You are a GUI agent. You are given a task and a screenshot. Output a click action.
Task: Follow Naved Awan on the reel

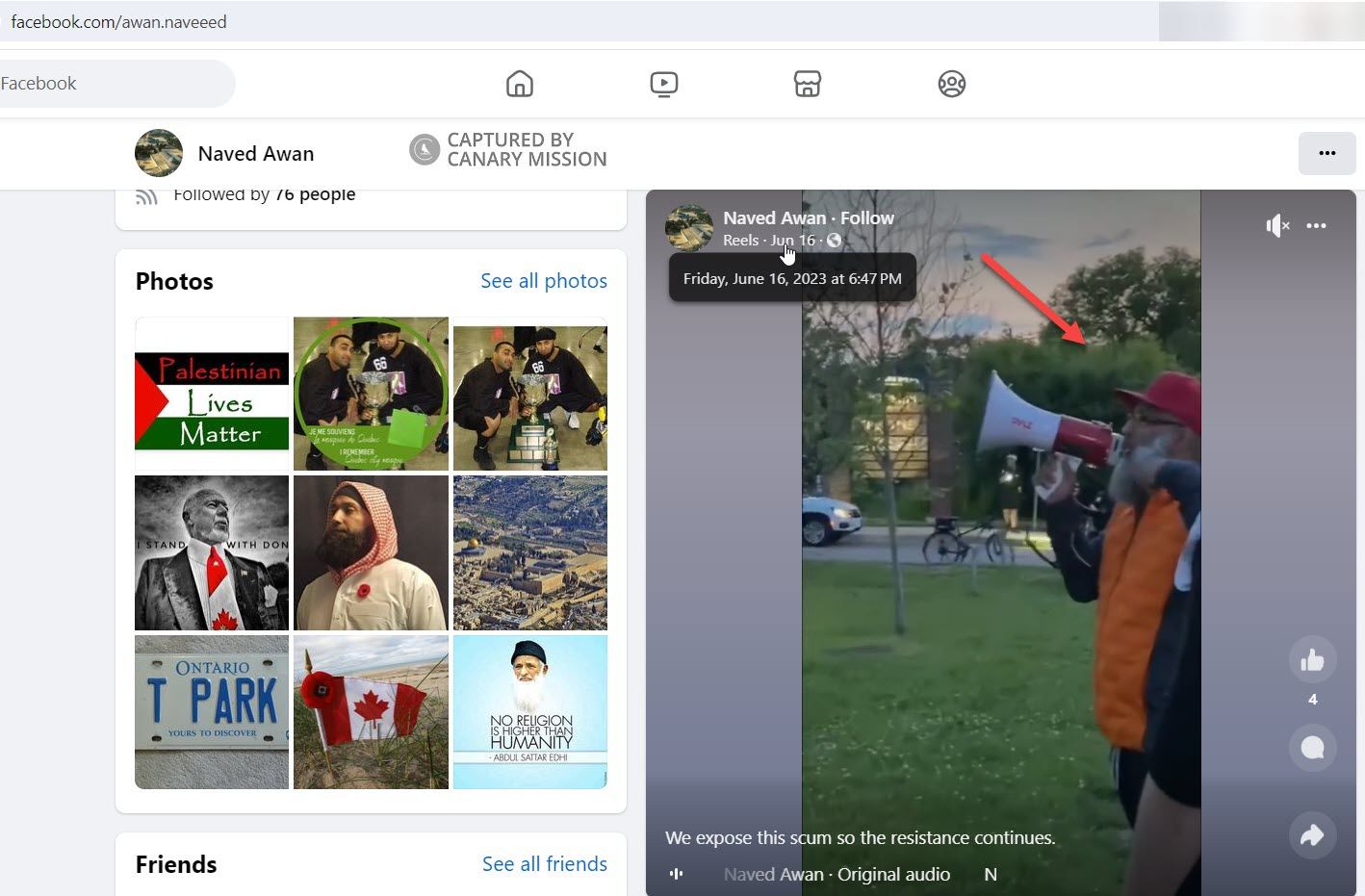[866, 218]
